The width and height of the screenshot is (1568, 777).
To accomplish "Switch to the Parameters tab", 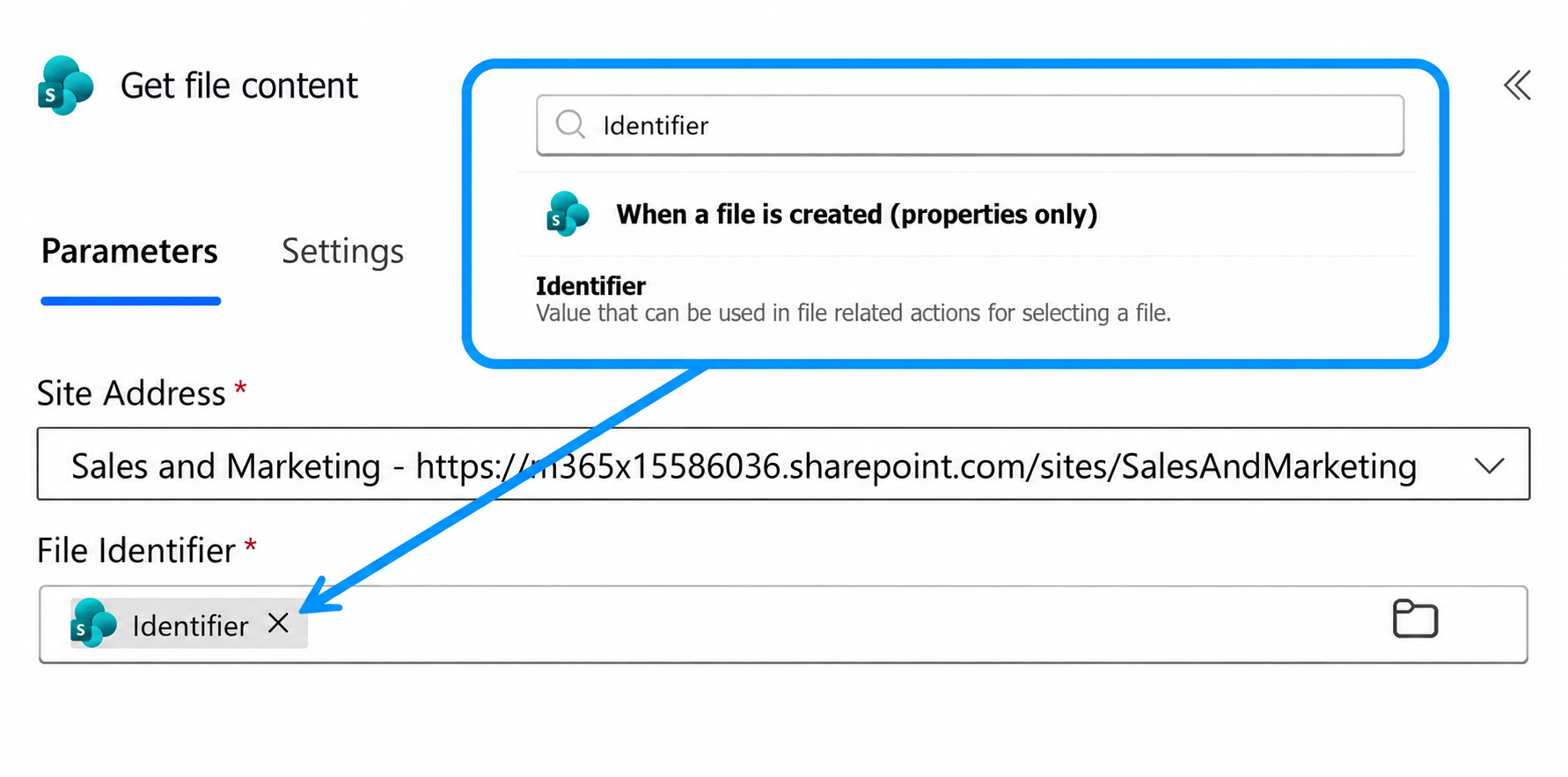I will (129, 252).
